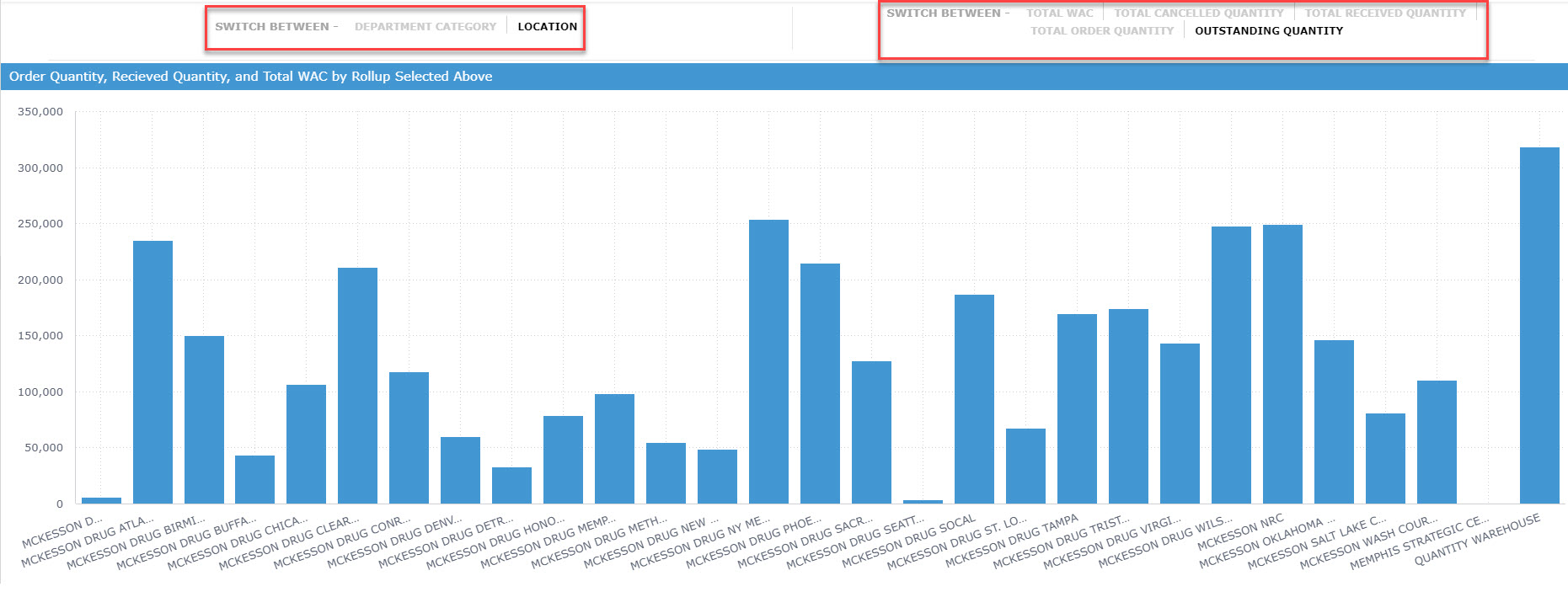This screenshot has height=597, width=1568.
Task: Click the McKesson Drug Virgi... bar
Action: click(1180, 424)
